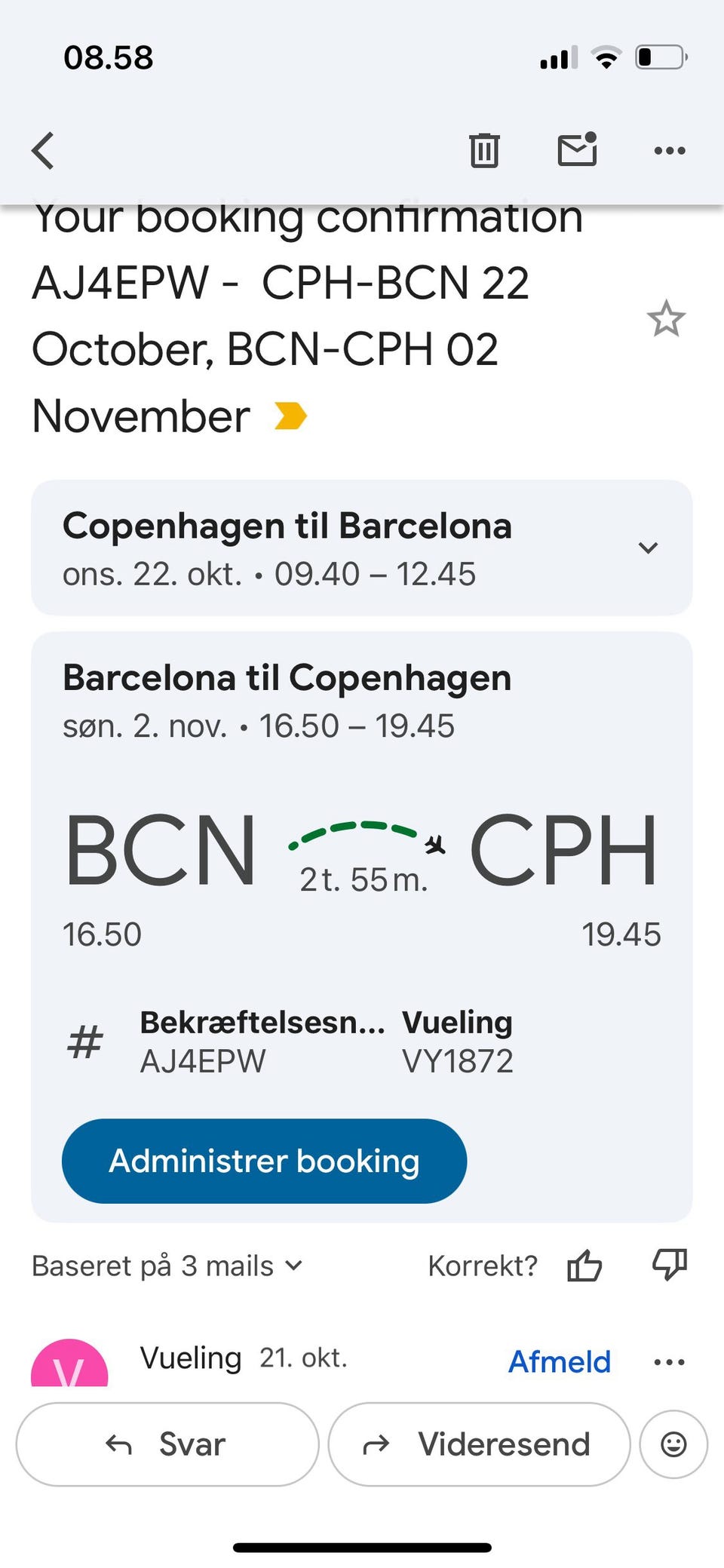Image resolution: width=724 pixels, height=1568 pixels.
Task: Tap thumbs up for Korrekt
Action: coord(584,1266)
